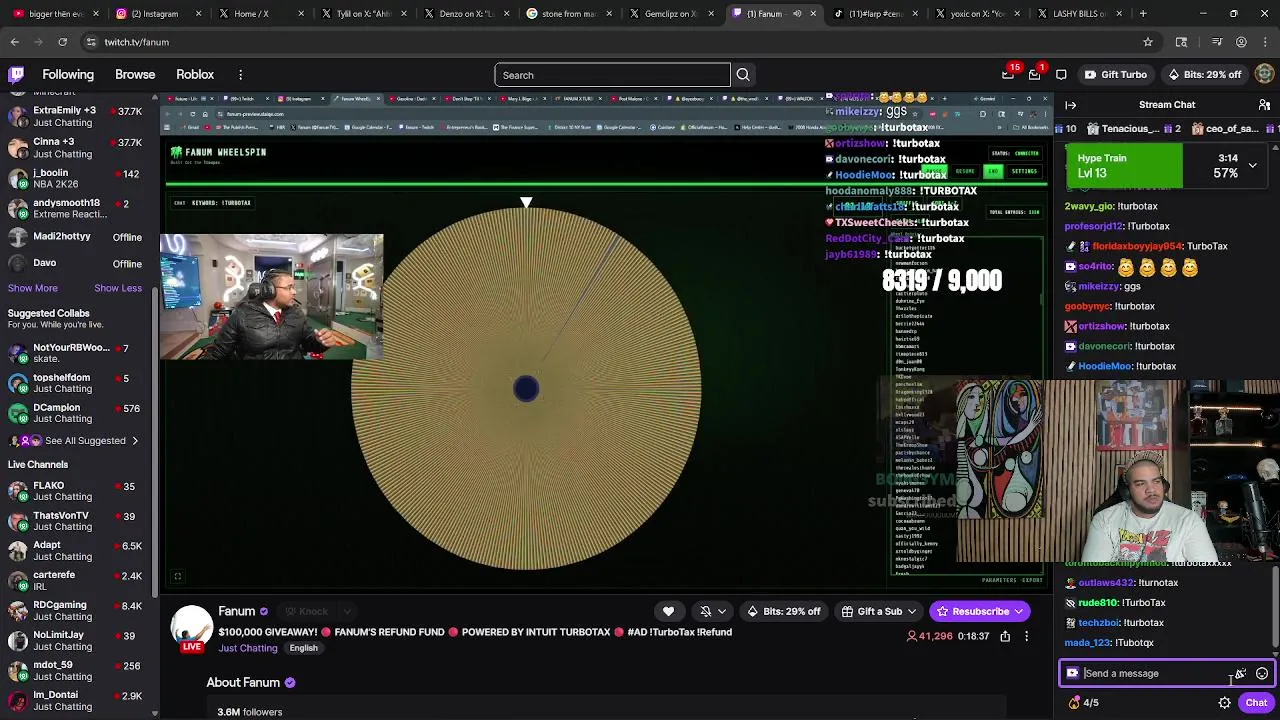
Task: Open the Fanum channel name link
Action: pos(237,611)
